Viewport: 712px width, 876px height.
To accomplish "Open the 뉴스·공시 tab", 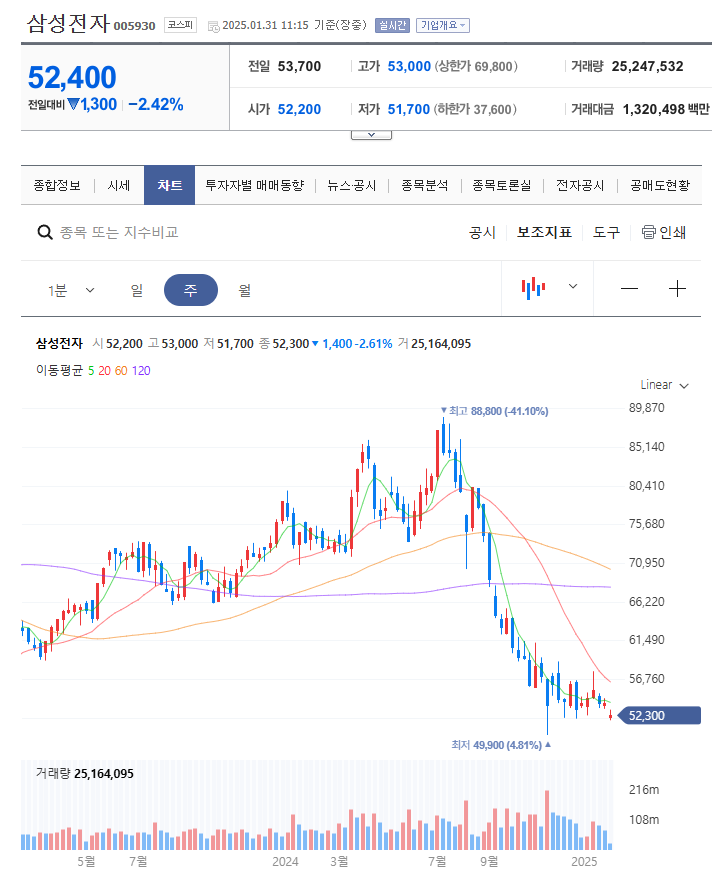I will tap(352, 185).
